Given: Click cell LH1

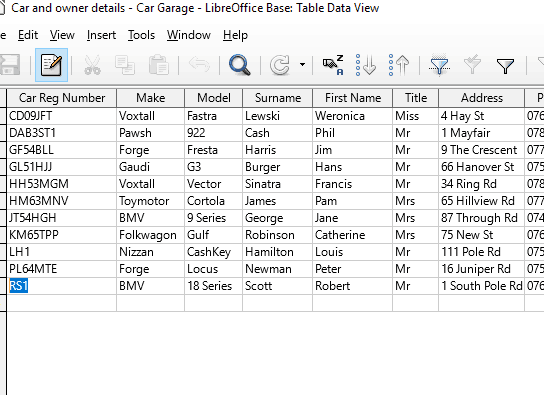Looking at the screenshot, I should pyautogui.click(x=62, y=252).
